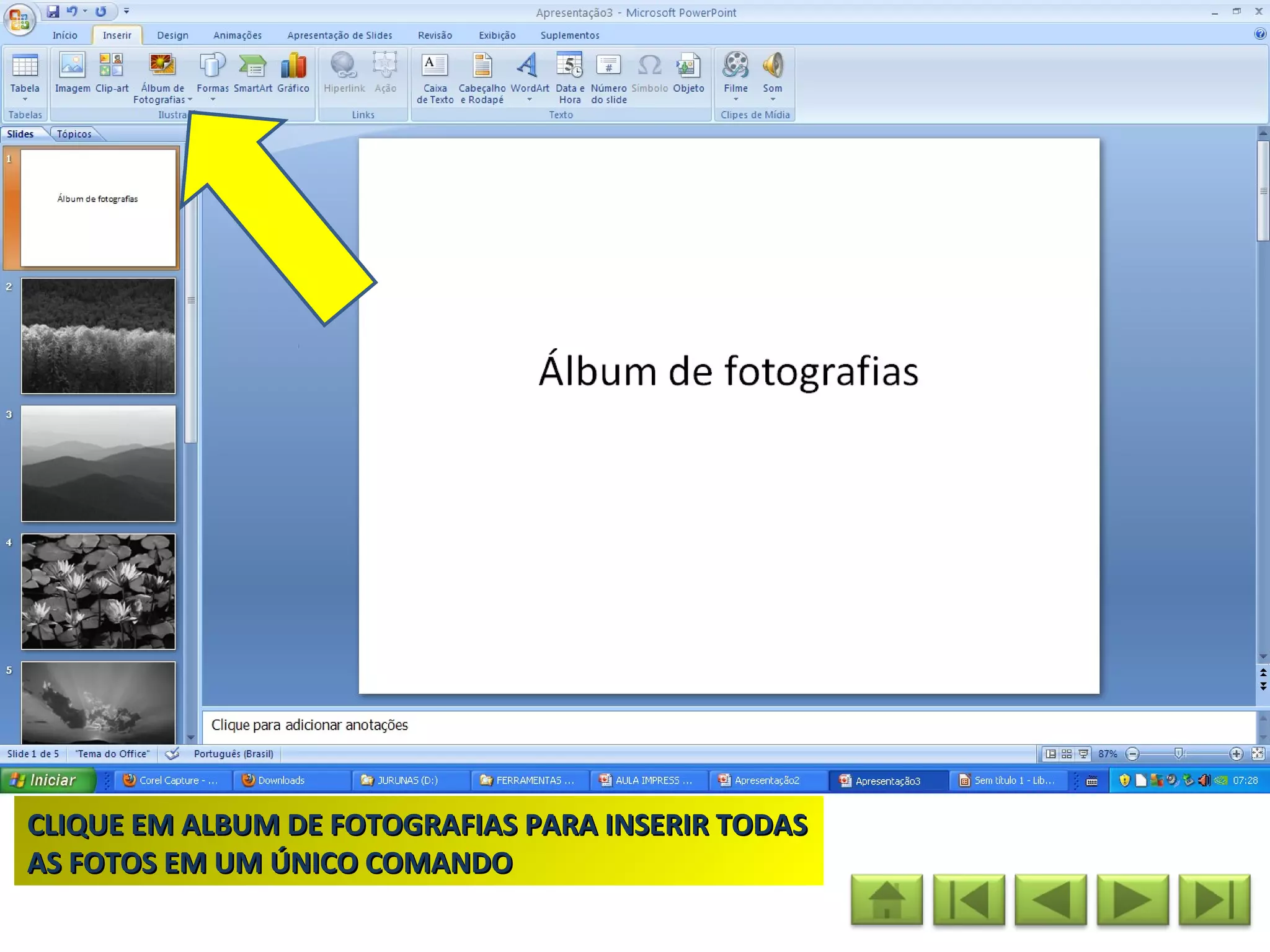Open the Exibição tab
Image resolution: width=1270 pixels, height=952 pixels.
pyautogui.click(x=497, y=35)
